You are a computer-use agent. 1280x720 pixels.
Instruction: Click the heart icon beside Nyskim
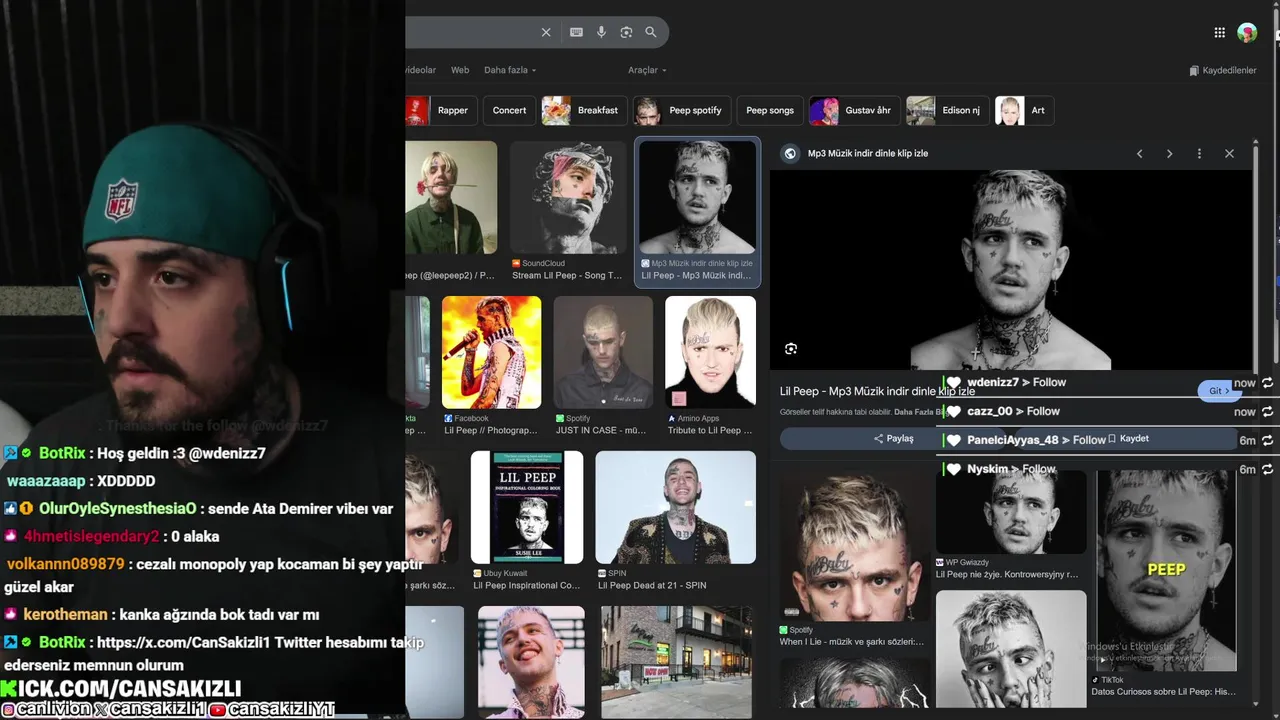954,469
